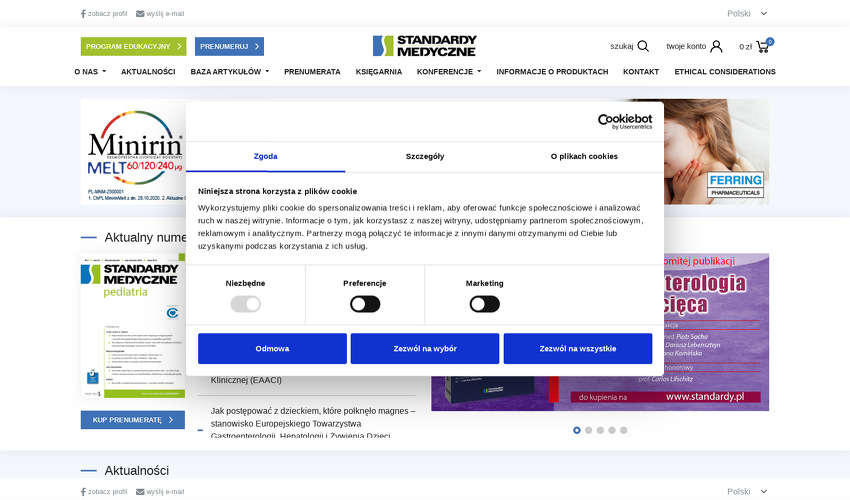Screen dimensions: 850x500
Task: Click the Ferring Pharmaceuticals logo in banner
Action: 735,184
